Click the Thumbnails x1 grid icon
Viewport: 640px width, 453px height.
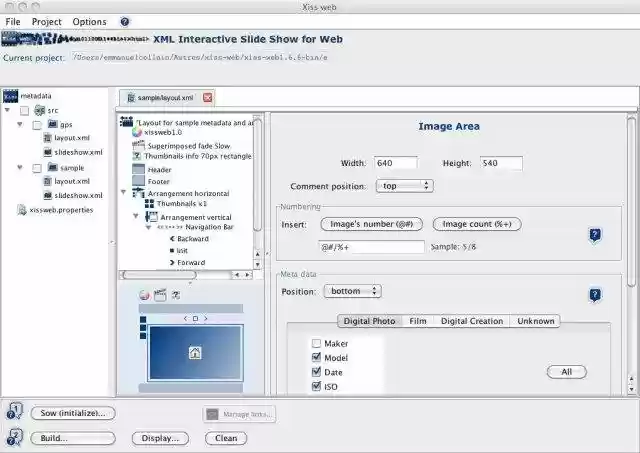click(x=149, y=203)
